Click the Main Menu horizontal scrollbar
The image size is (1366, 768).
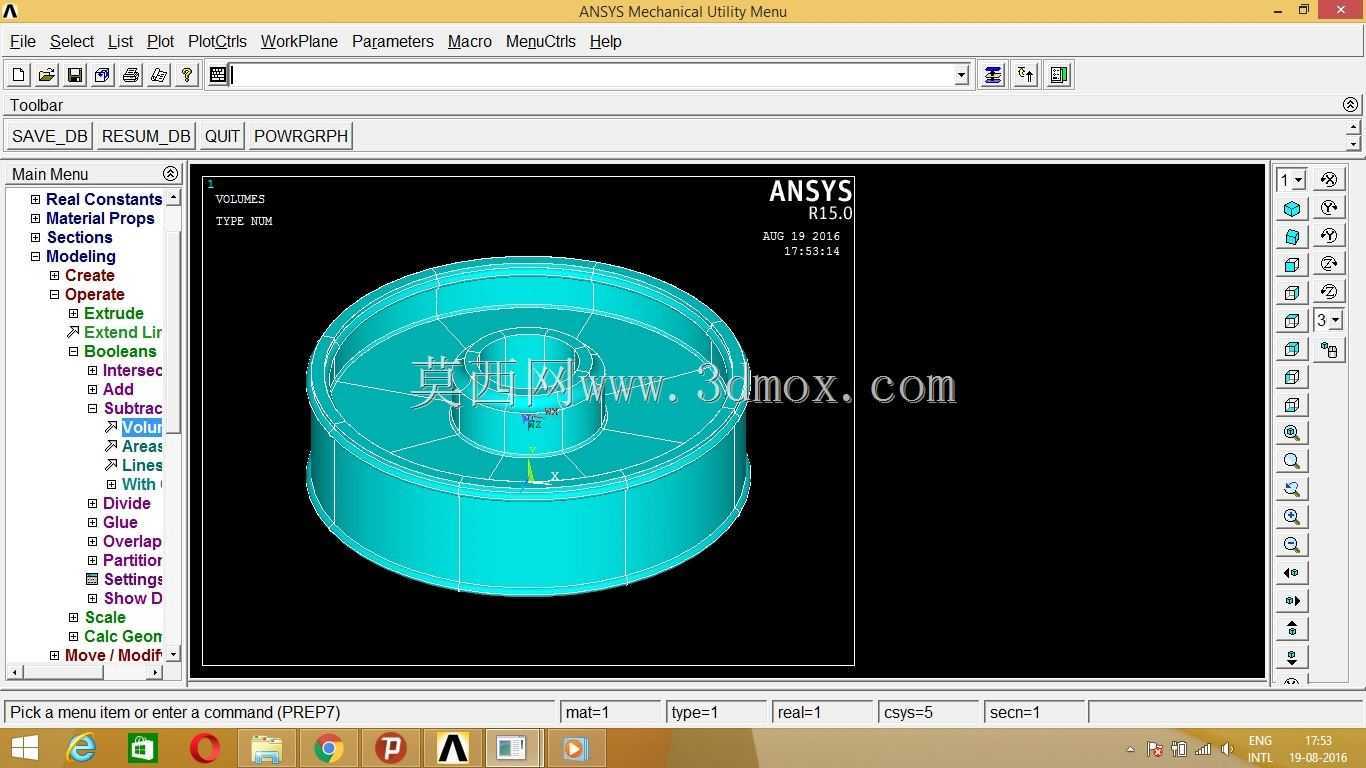click(85, 672)
